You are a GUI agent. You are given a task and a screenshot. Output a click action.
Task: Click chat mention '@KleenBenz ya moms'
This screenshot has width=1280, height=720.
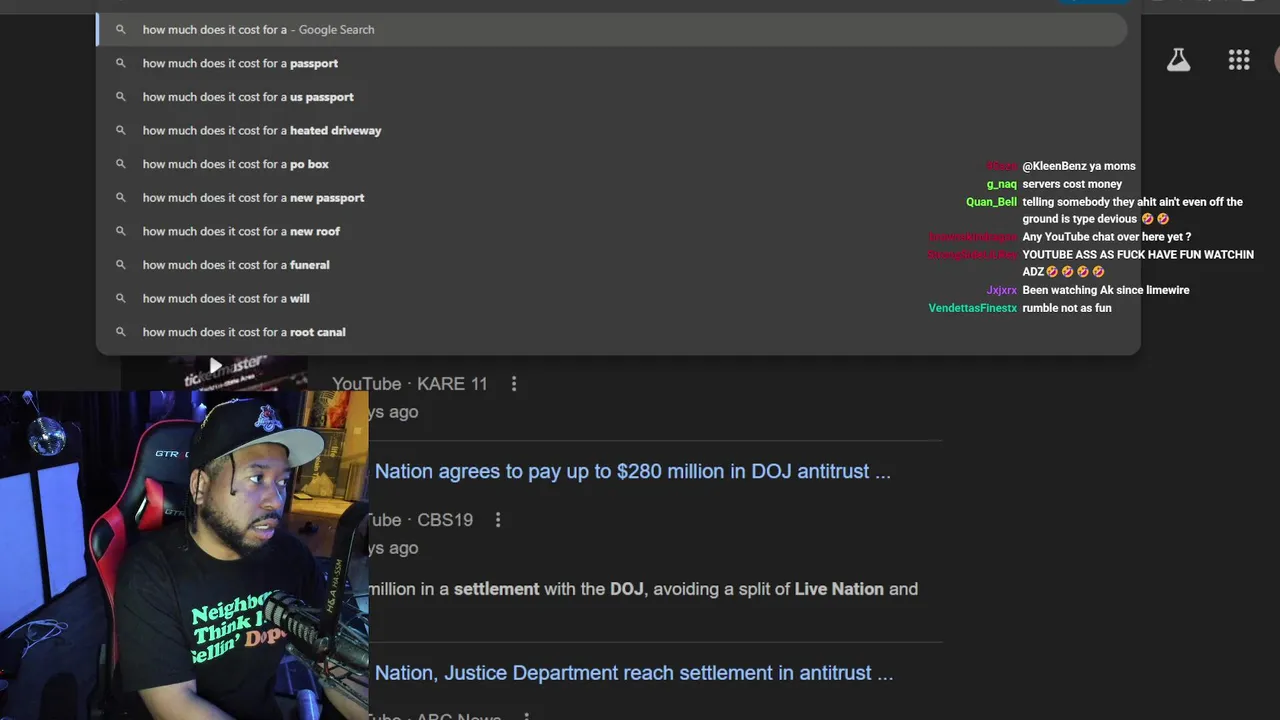tap(1079, 166)
